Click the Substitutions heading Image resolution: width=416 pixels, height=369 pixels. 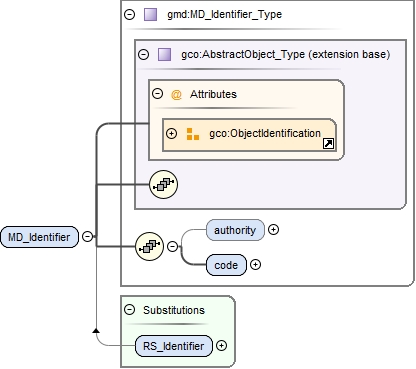point(174,310)
